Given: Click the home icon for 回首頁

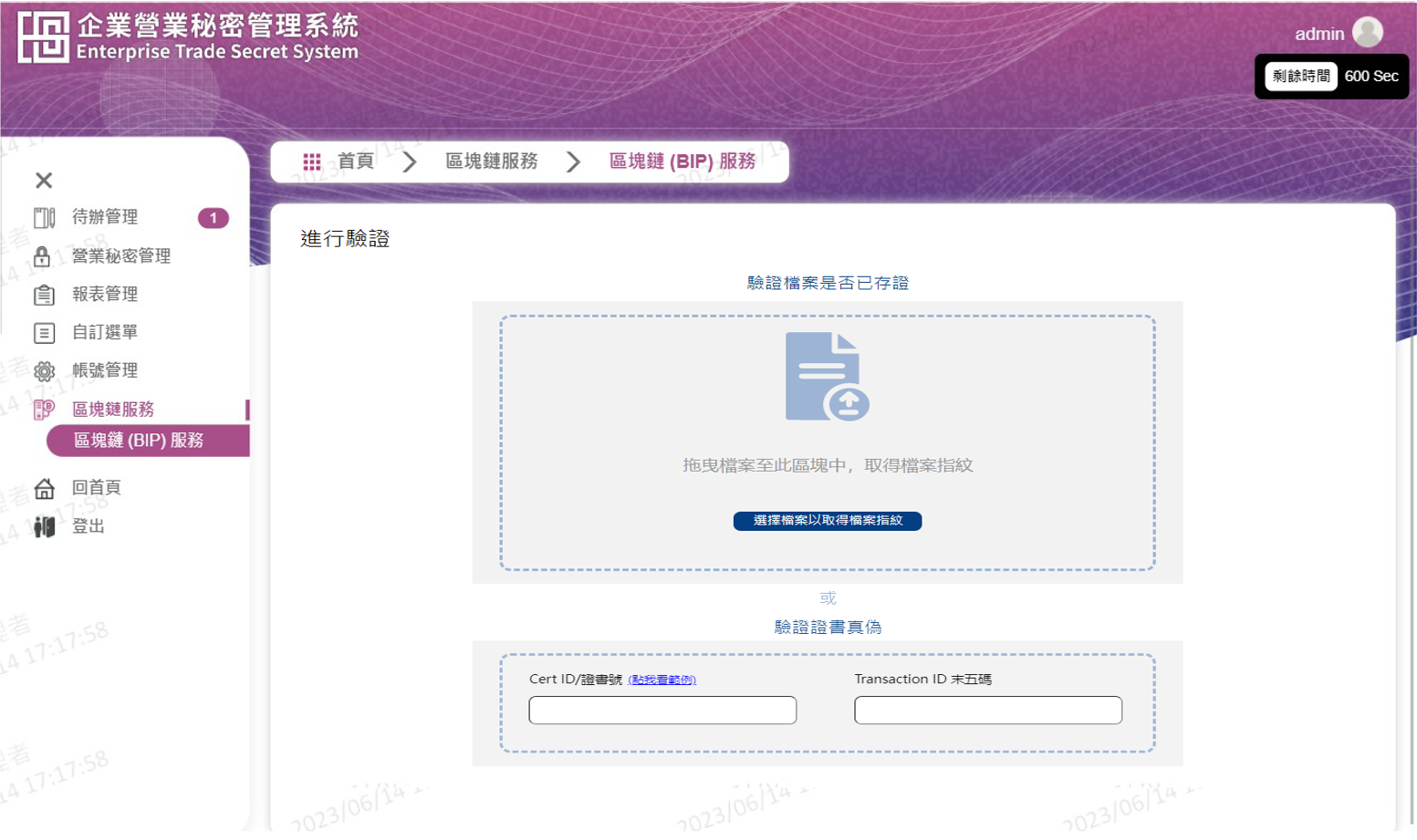Looking at the screenshot, I should pyautogui.click(x=44, y=488).
